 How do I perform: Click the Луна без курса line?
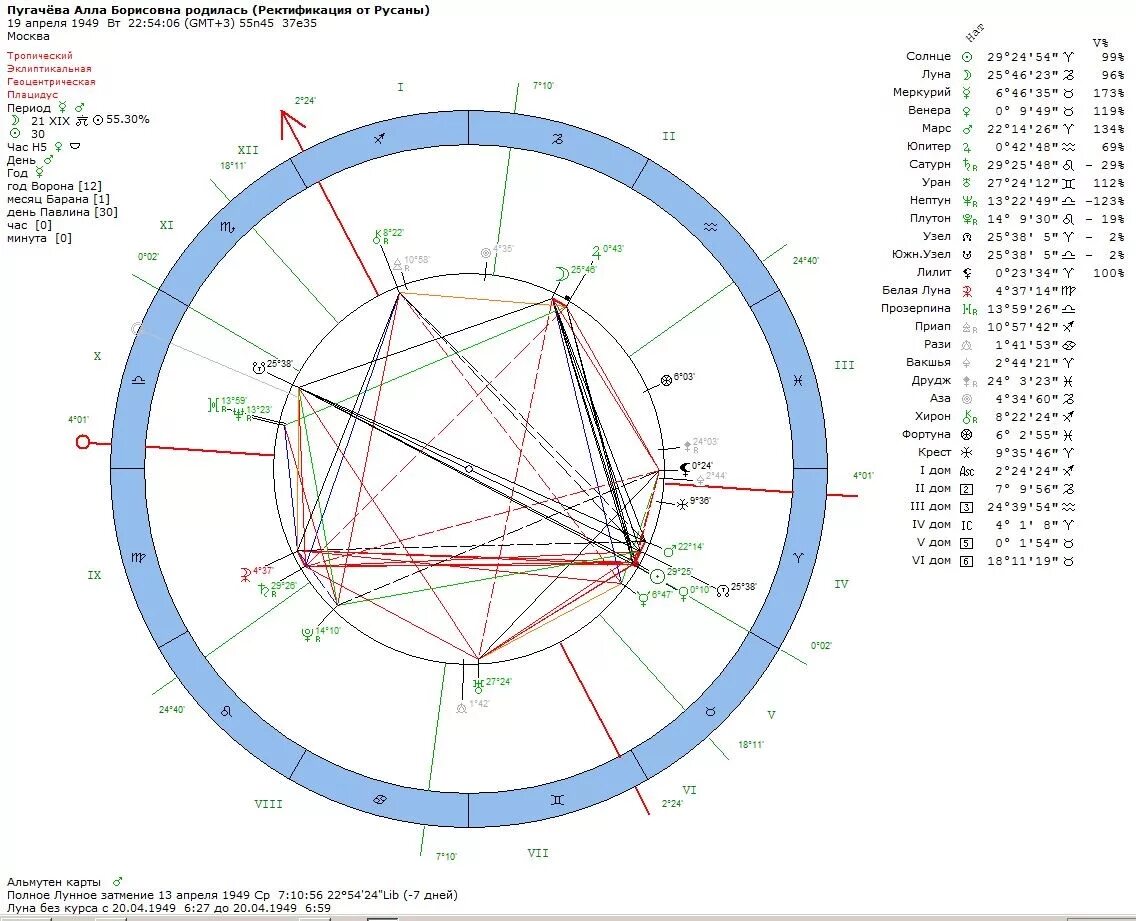169,908
